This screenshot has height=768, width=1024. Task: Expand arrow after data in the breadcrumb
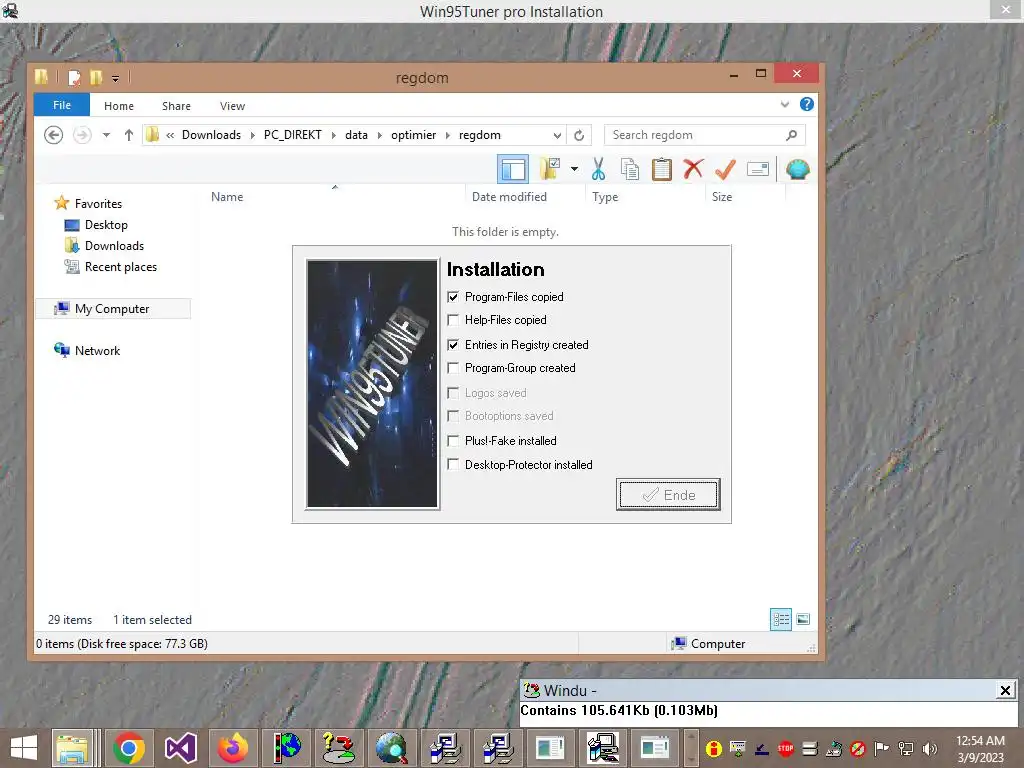pyautogui.click(x=379, y=135)
